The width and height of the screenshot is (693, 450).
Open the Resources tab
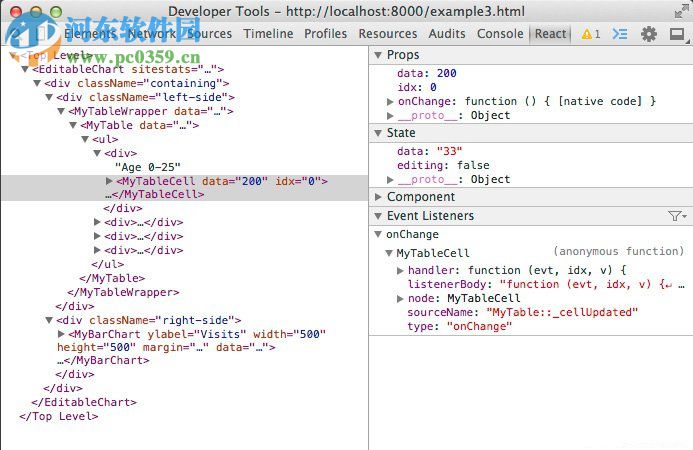[x=388, y=34]
